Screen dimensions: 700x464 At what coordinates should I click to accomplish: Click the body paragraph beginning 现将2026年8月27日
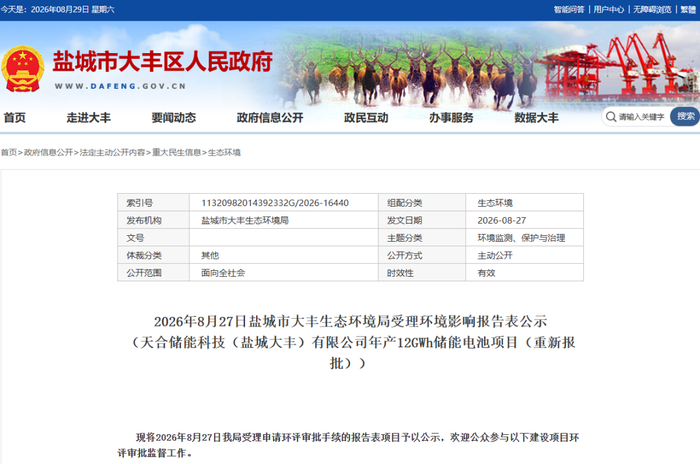349,445
